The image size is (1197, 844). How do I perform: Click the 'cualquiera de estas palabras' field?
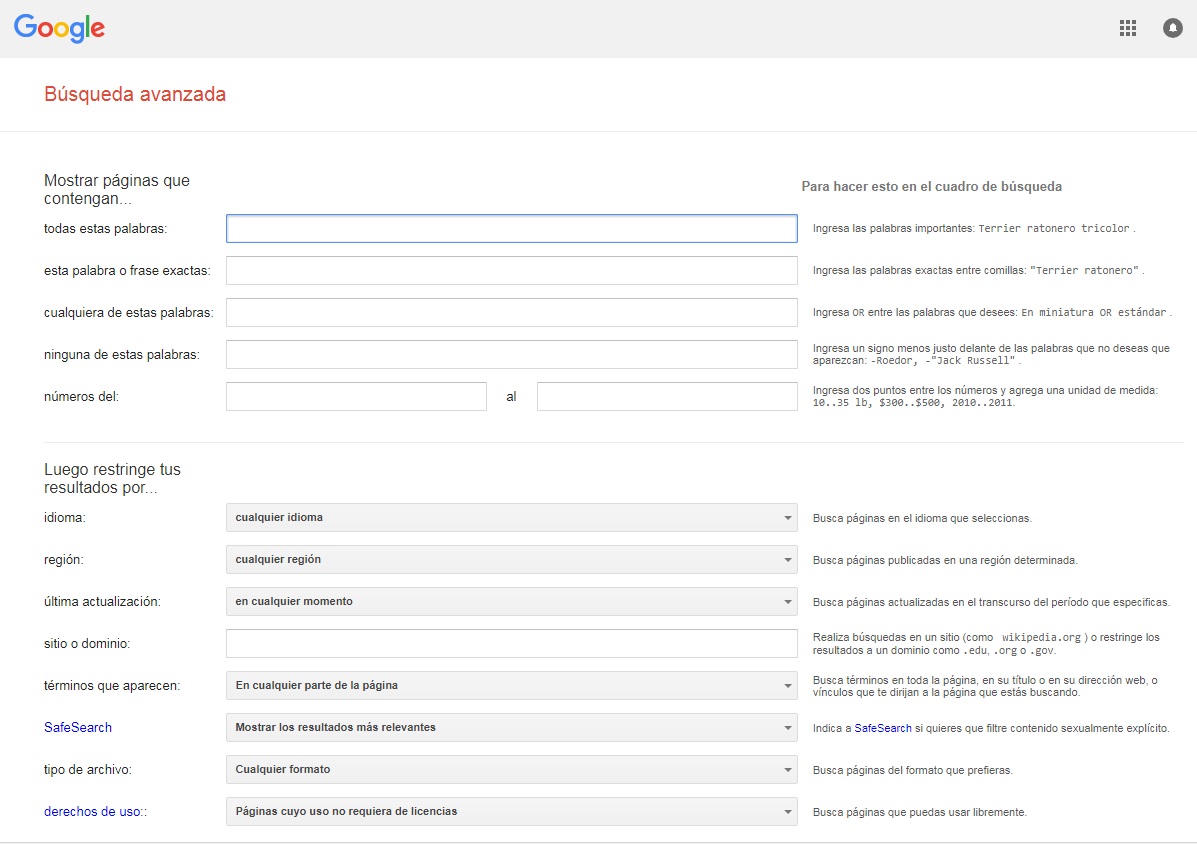pyautogui.click(x=511, y=313)
